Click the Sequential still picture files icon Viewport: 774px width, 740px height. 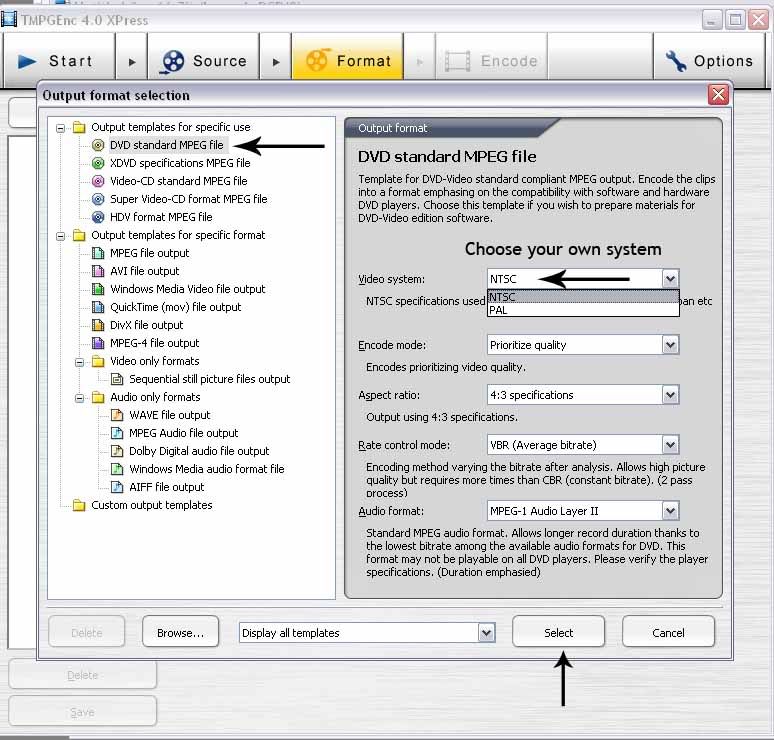(117, 379)
